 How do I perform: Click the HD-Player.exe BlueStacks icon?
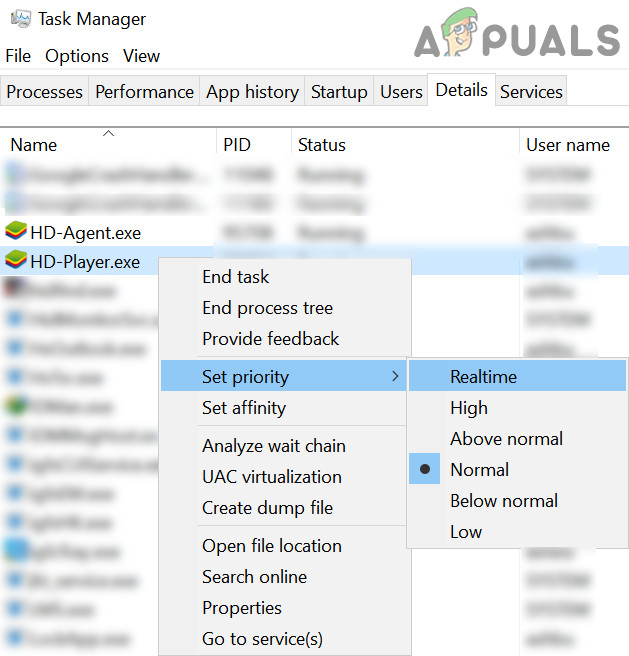pos(16,259)
